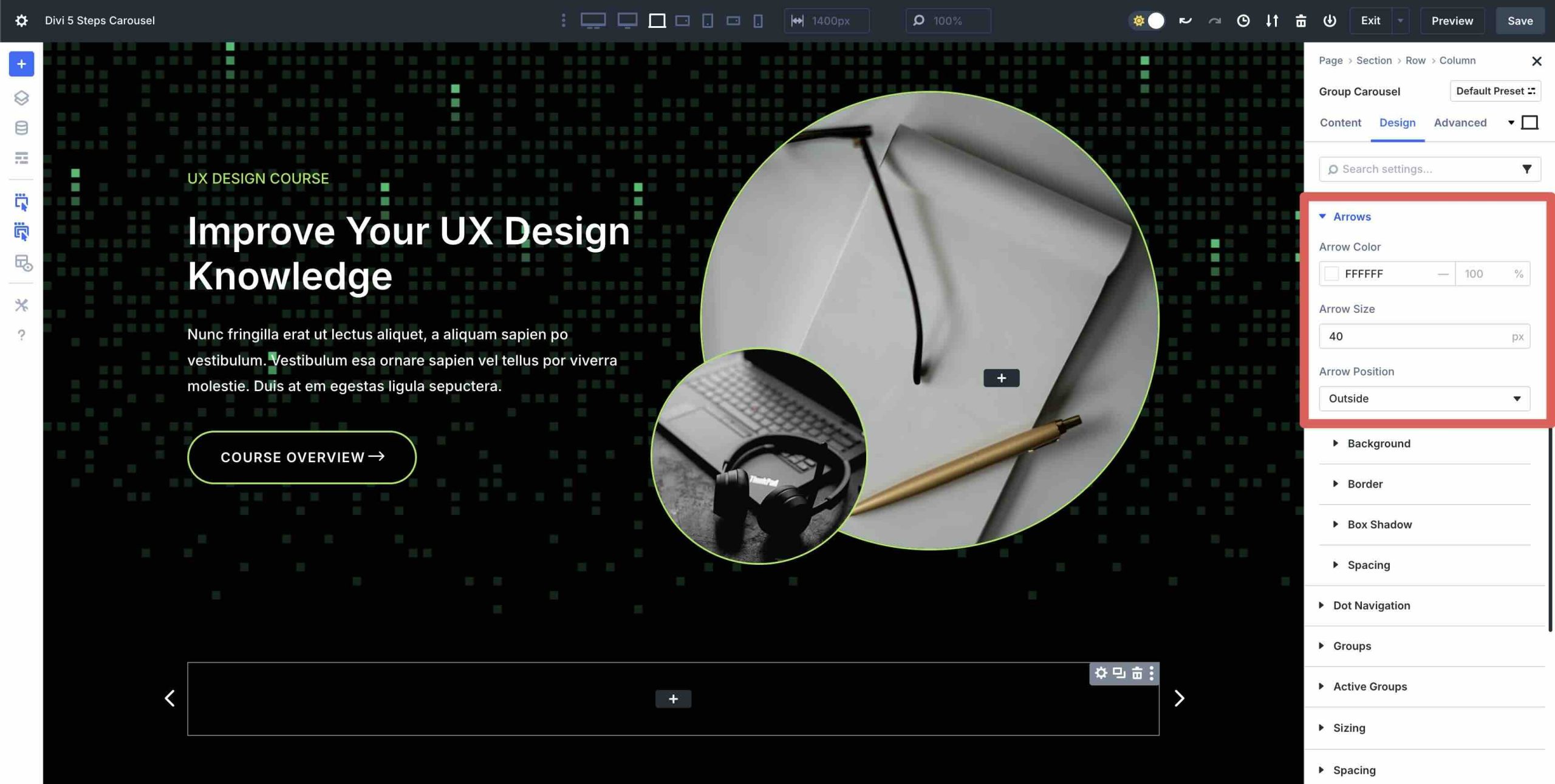Viewport: 1555px width, 784px height.
Task: Click the trash icon in the top toolbar
Action: click(x=1301, y=21)
